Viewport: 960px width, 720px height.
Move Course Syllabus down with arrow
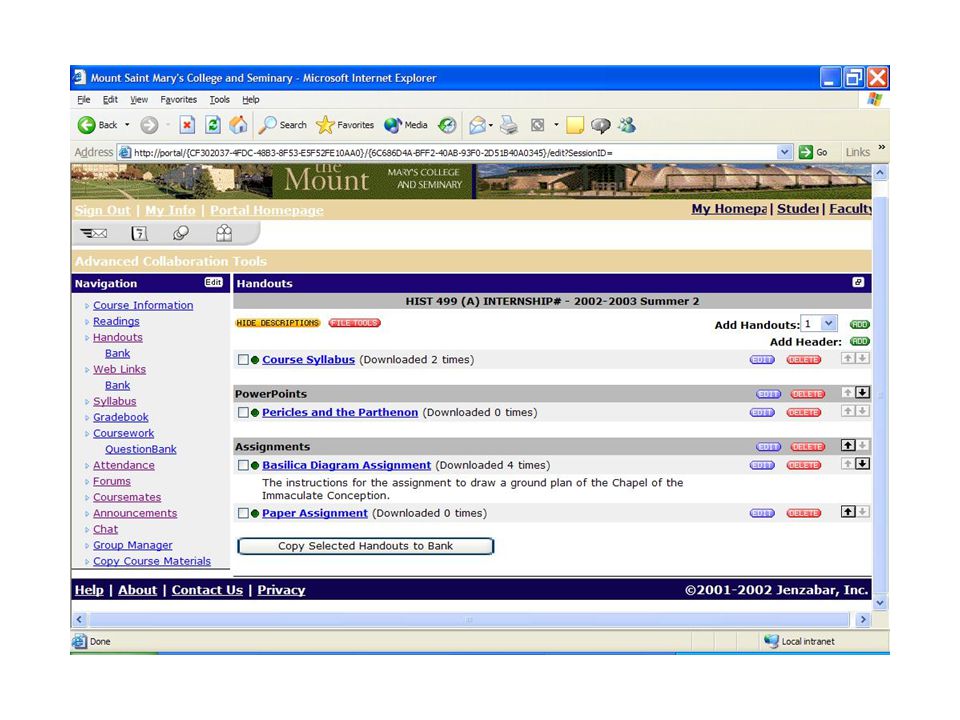click(862, 358)
